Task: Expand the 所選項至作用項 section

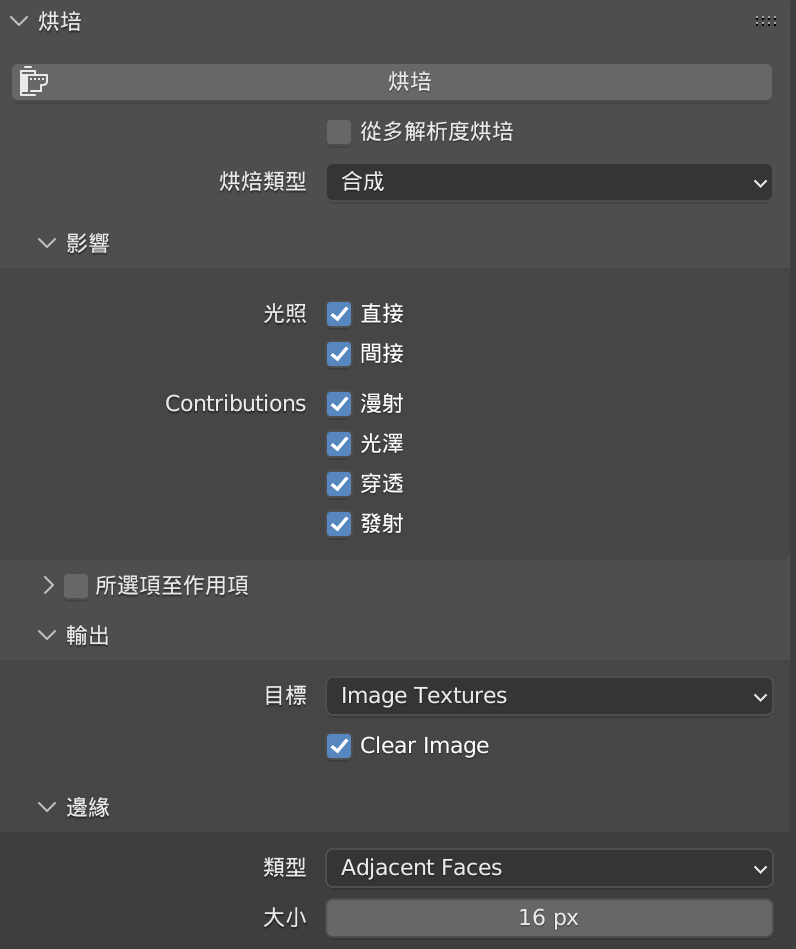Action: [49, 585]
